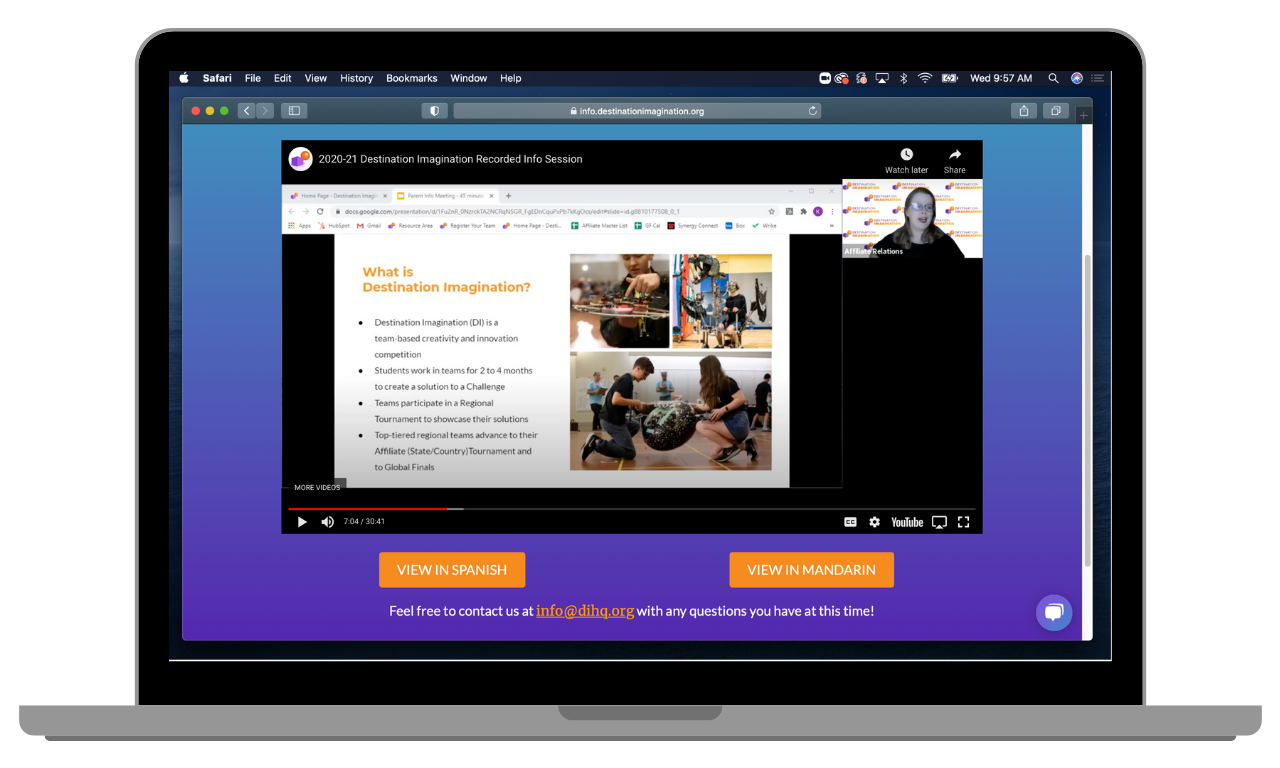Toggle closed captions on the video
1280x768 pixels.
(x=851, y=522)
